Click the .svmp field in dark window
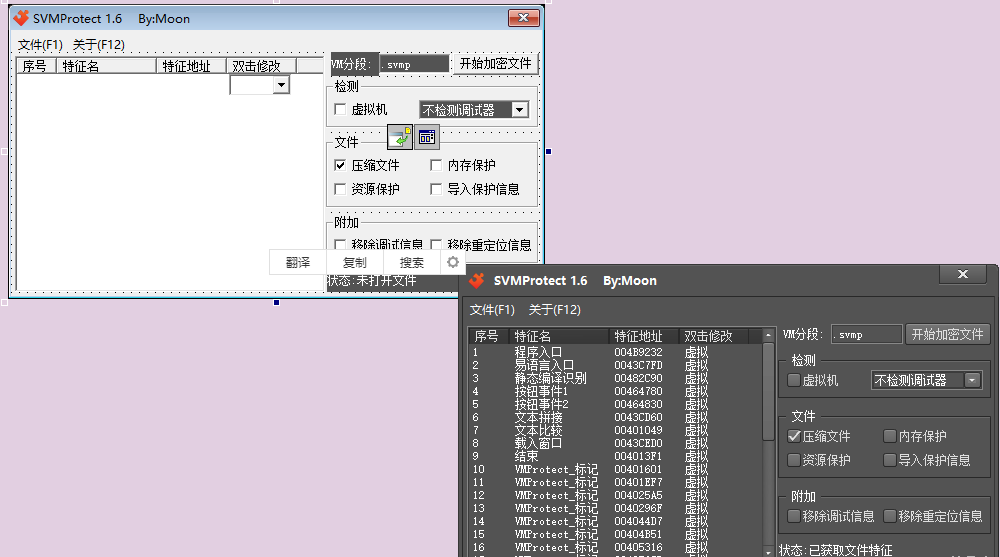Screen dimensions: 1000x557 [x=866, y=334]
